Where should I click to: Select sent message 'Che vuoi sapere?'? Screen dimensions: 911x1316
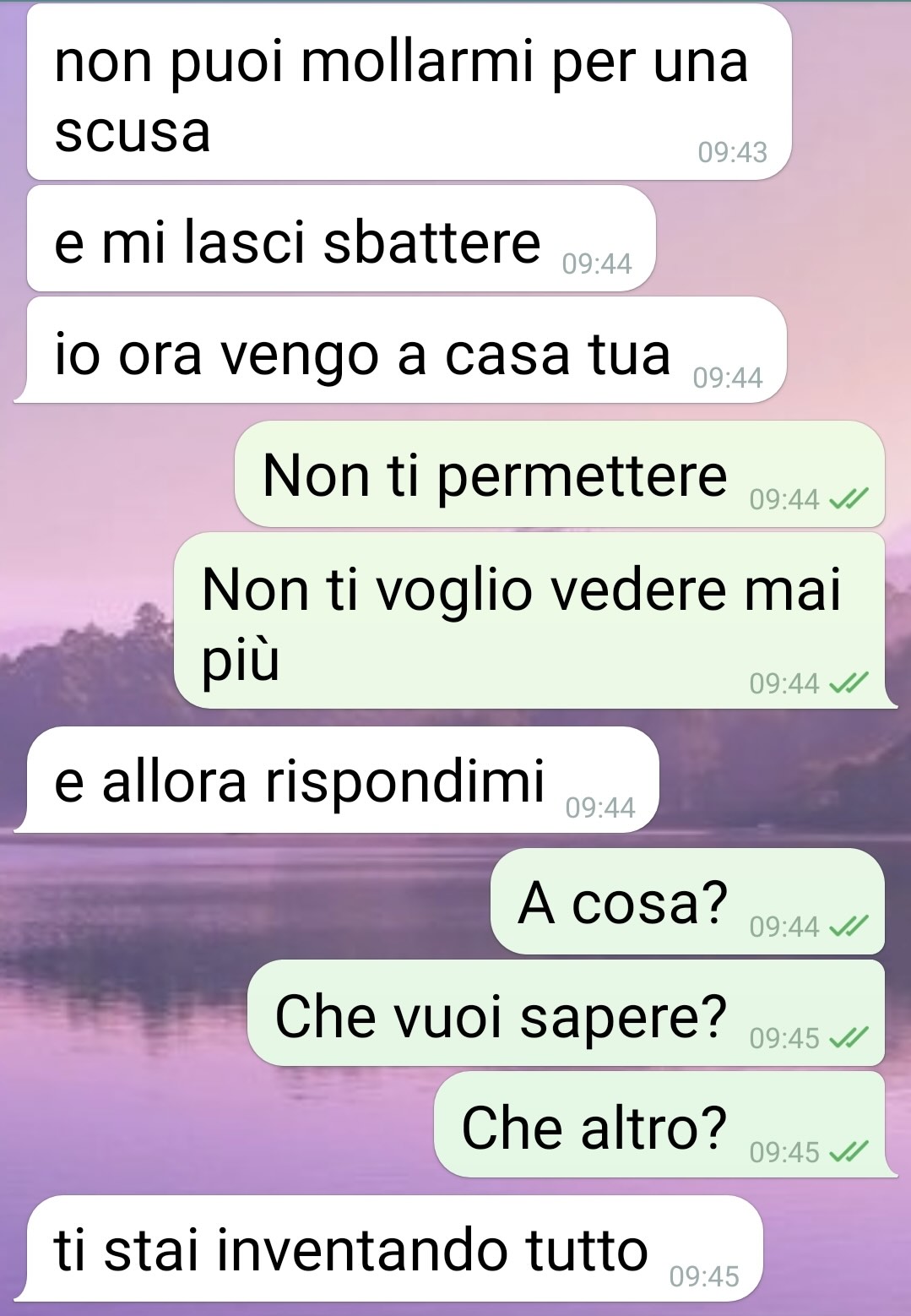566,1013
